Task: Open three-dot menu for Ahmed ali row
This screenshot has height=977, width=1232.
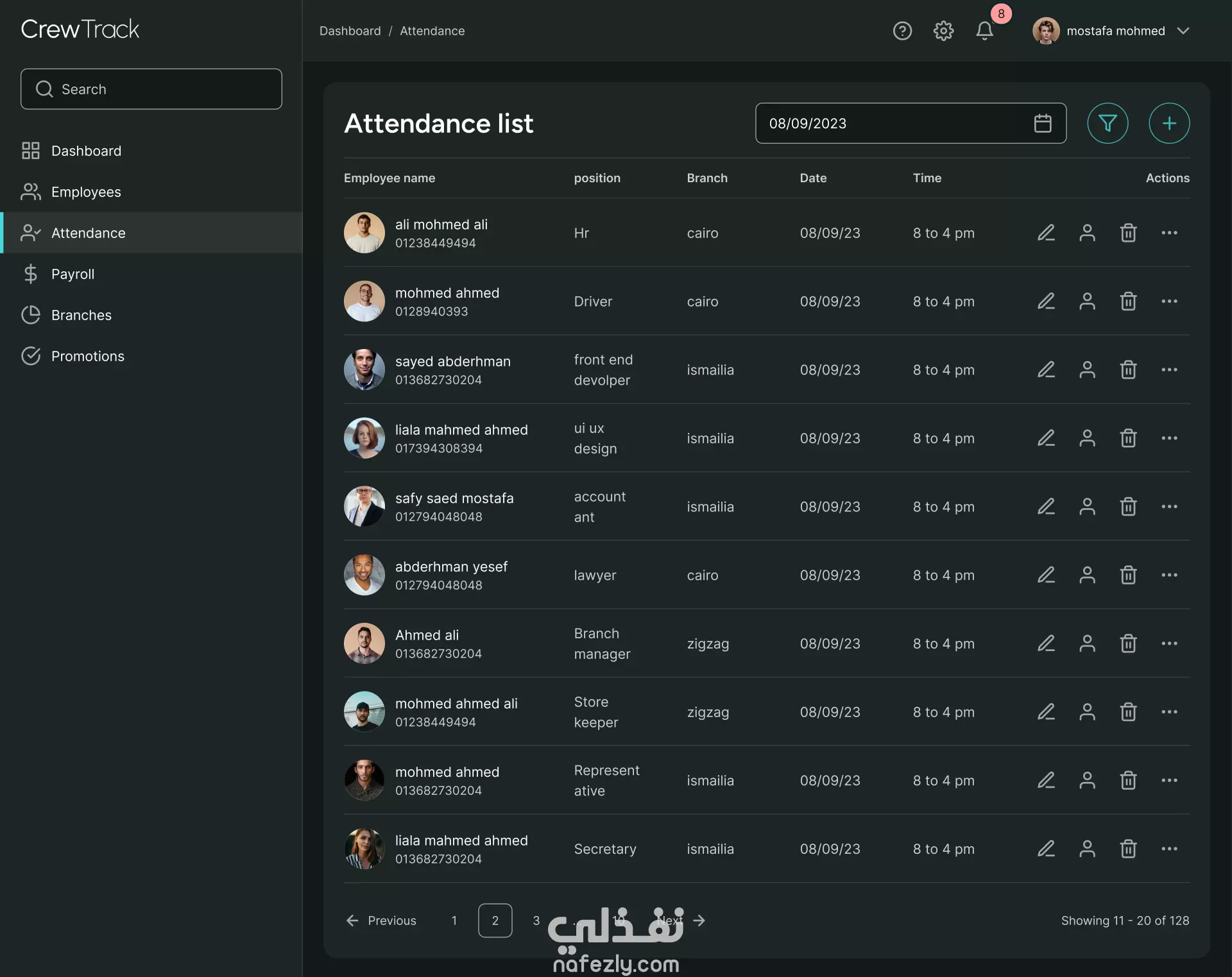Action: pos(1169,643)
